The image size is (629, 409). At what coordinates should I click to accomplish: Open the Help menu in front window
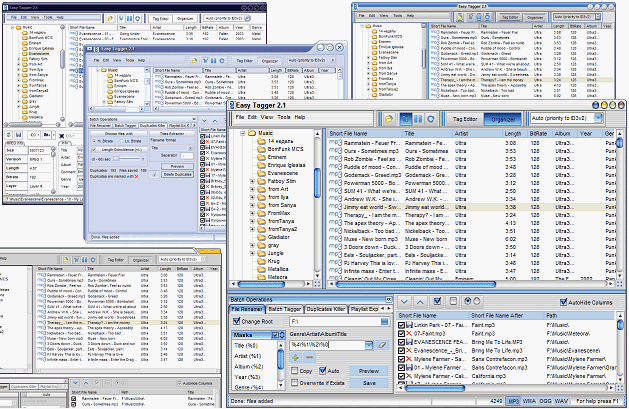[300, 117]
